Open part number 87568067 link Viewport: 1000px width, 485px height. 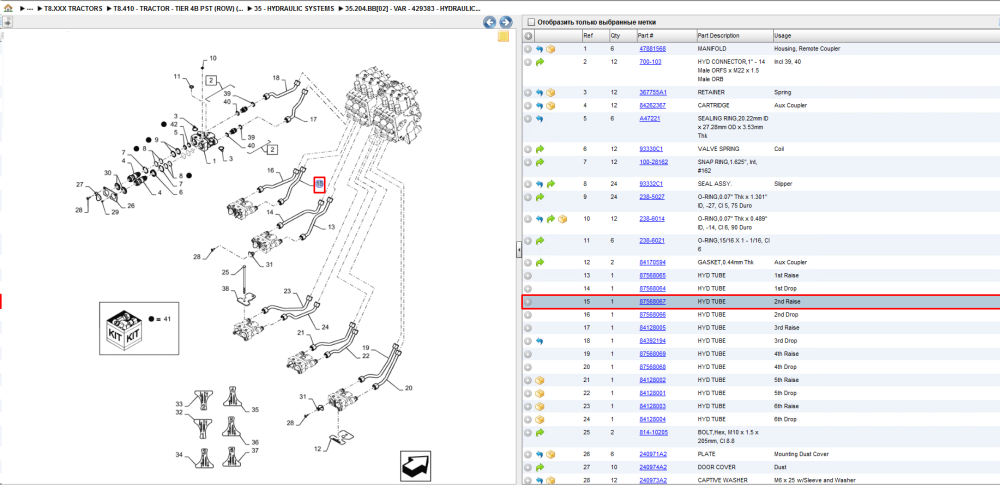[x=652, y=302]
